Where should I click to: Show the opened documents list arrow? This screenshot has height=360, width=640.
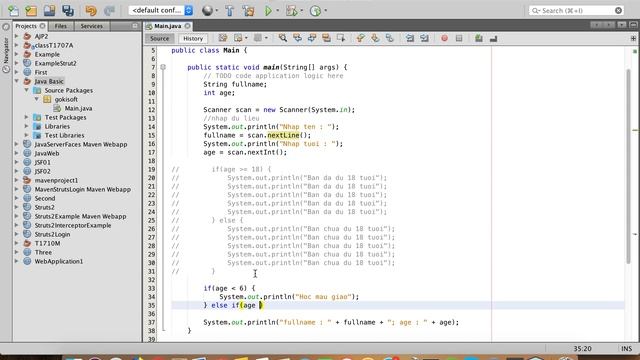coord(621,25)
